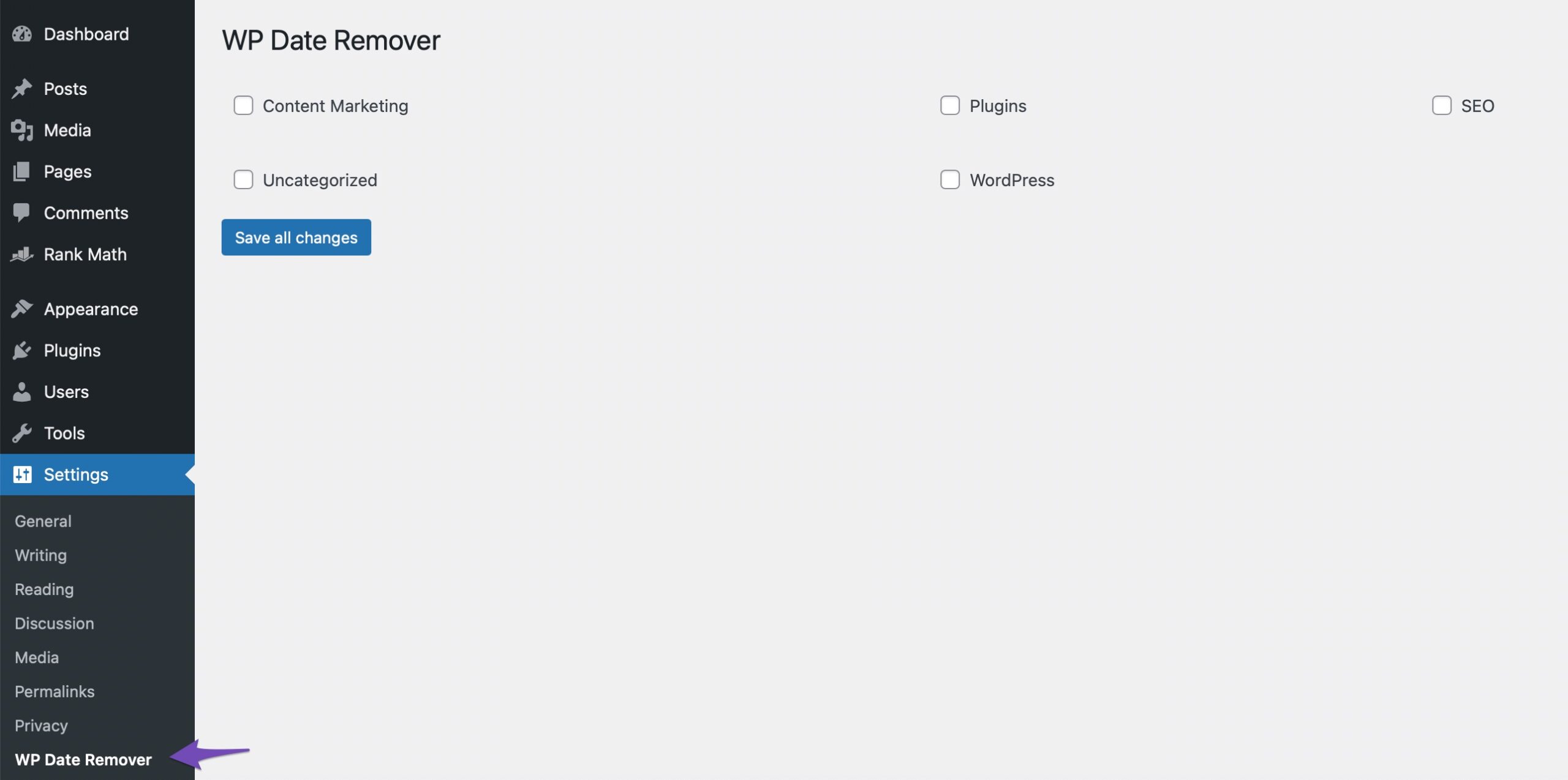The image size is (1568, 780).
Task: Select the WordPress category checkbox
Action: (x=949, y=179)
